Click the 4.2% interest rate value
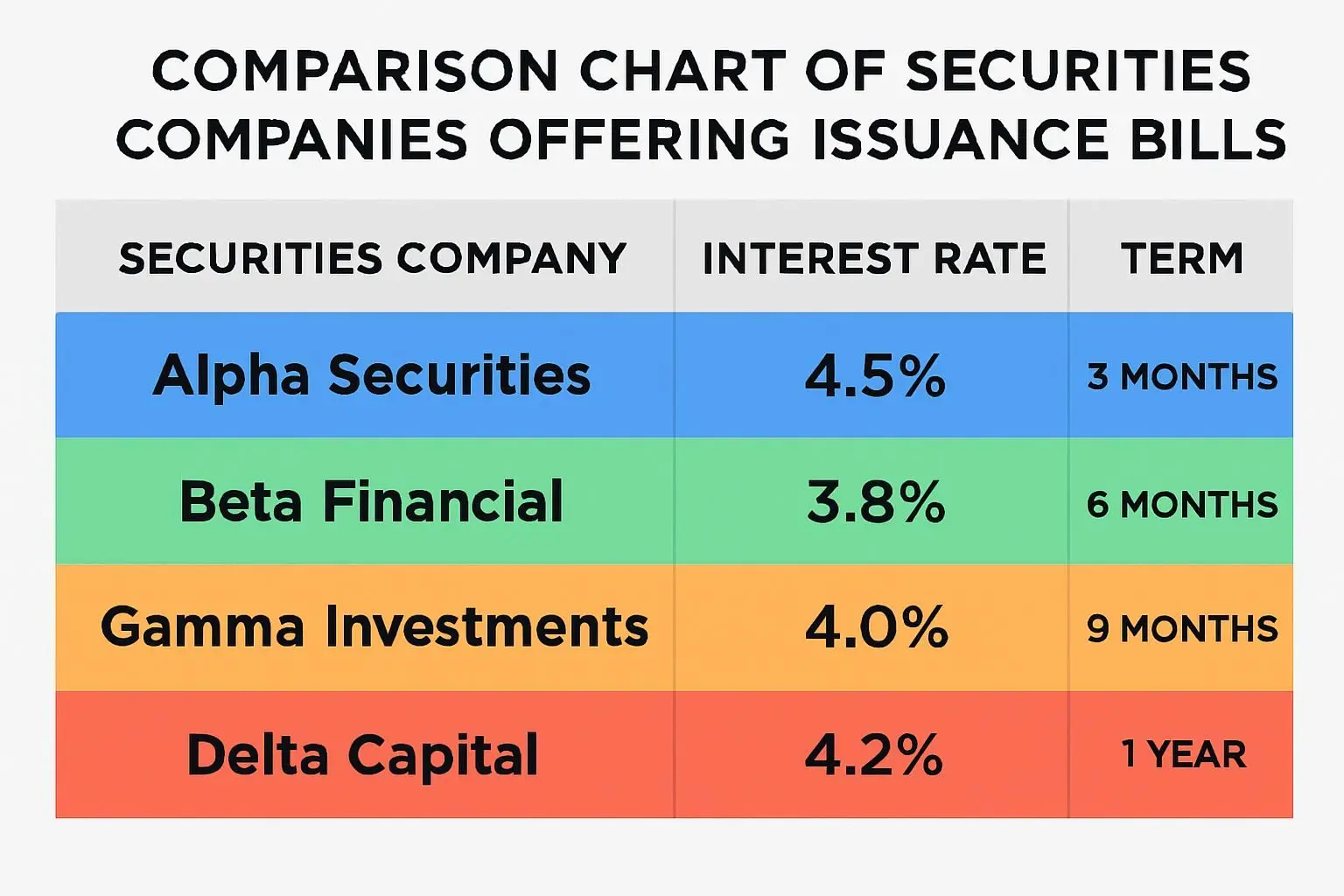Viewport: 1344px width, 896px height. point(873,754)
